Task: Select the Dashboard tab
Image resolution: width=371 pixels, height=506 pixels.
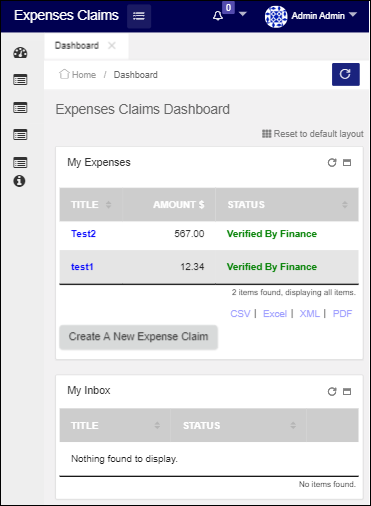Action: (x=77, y=45)
